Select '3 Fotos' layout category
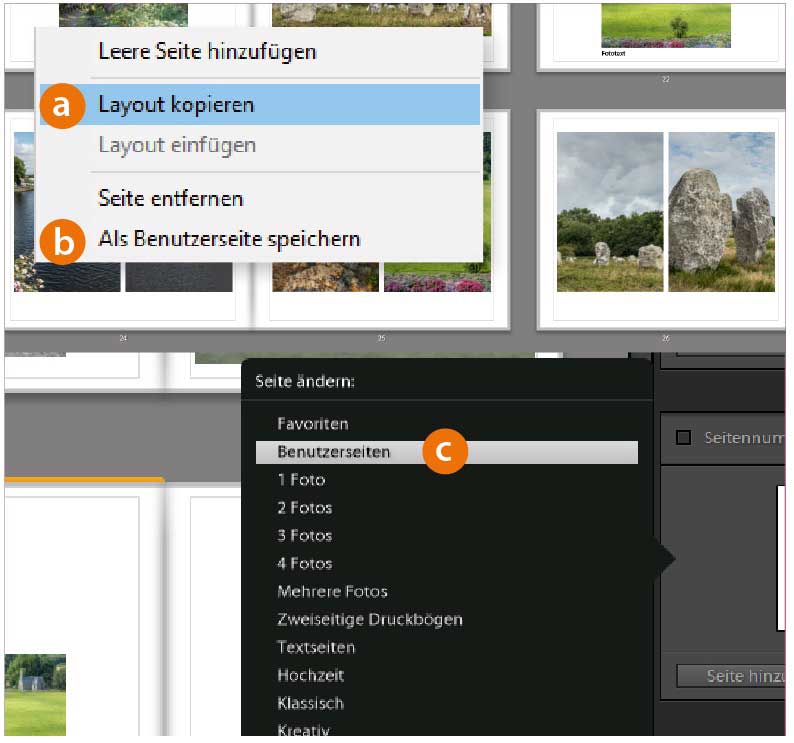Screen dimensions: 794x743 [x=304, y=536]
